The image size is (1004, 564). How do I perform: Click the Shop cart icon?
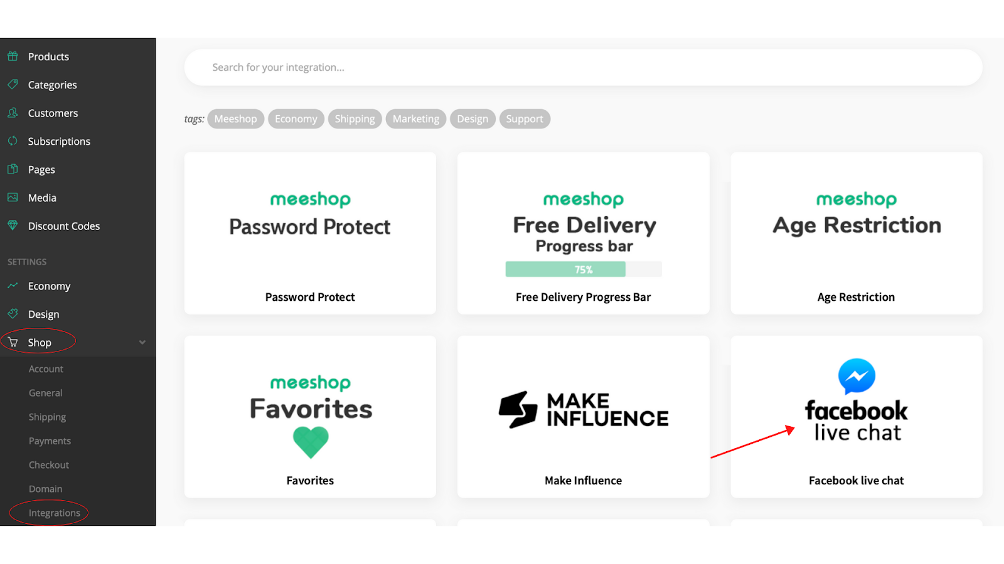13,342
